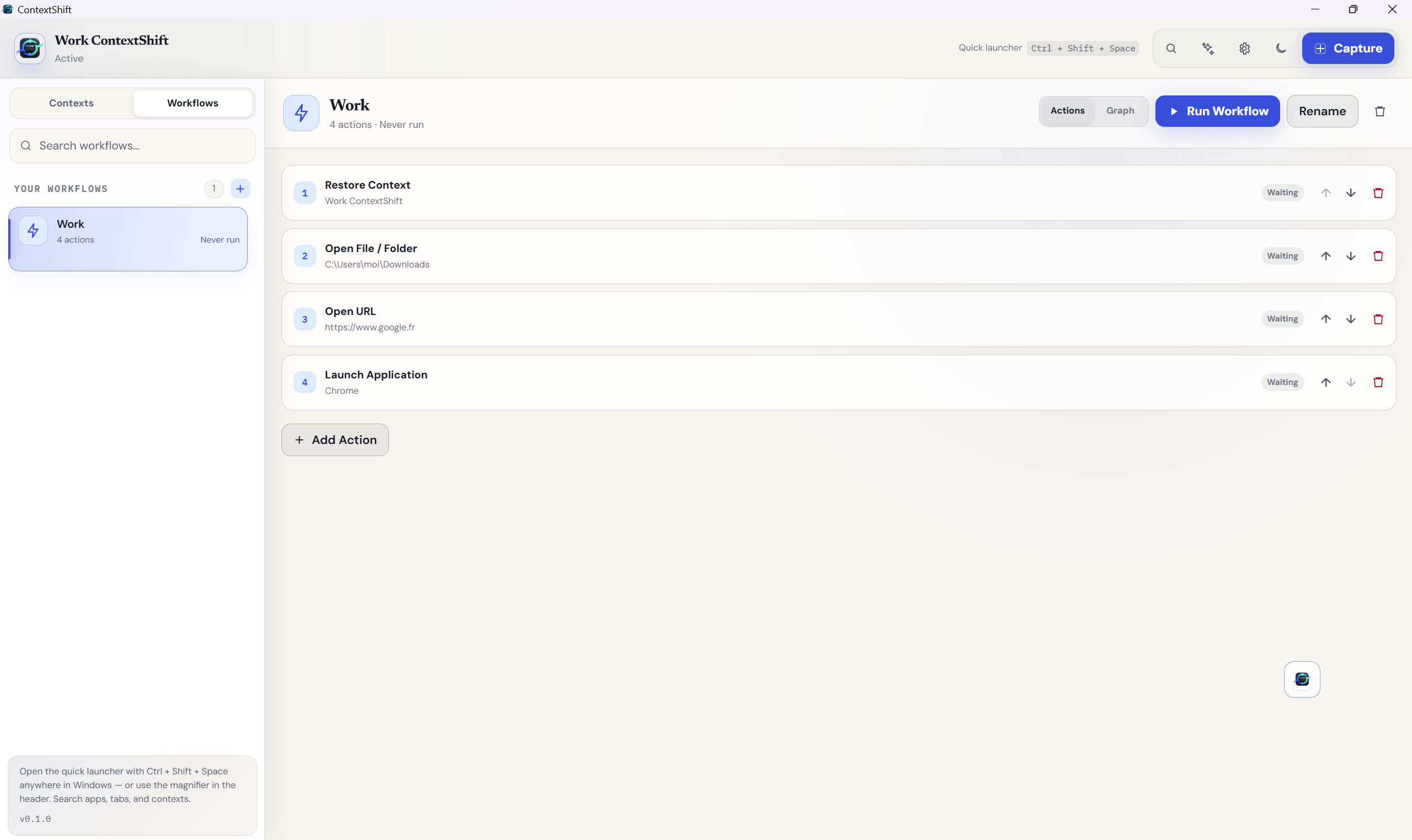
Task: Delete the Work workflow via trash icon
Action: tap(1380, 111)
